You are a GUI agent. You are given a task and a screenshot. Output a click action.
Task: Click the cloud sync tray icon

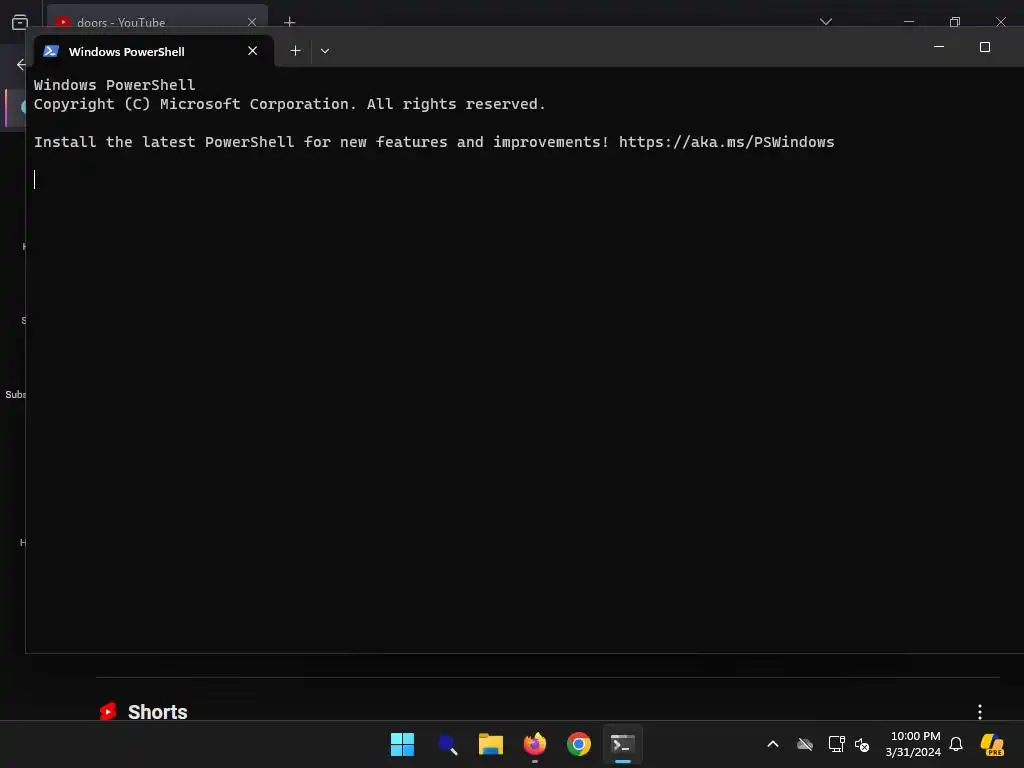(x=805, y=744)
